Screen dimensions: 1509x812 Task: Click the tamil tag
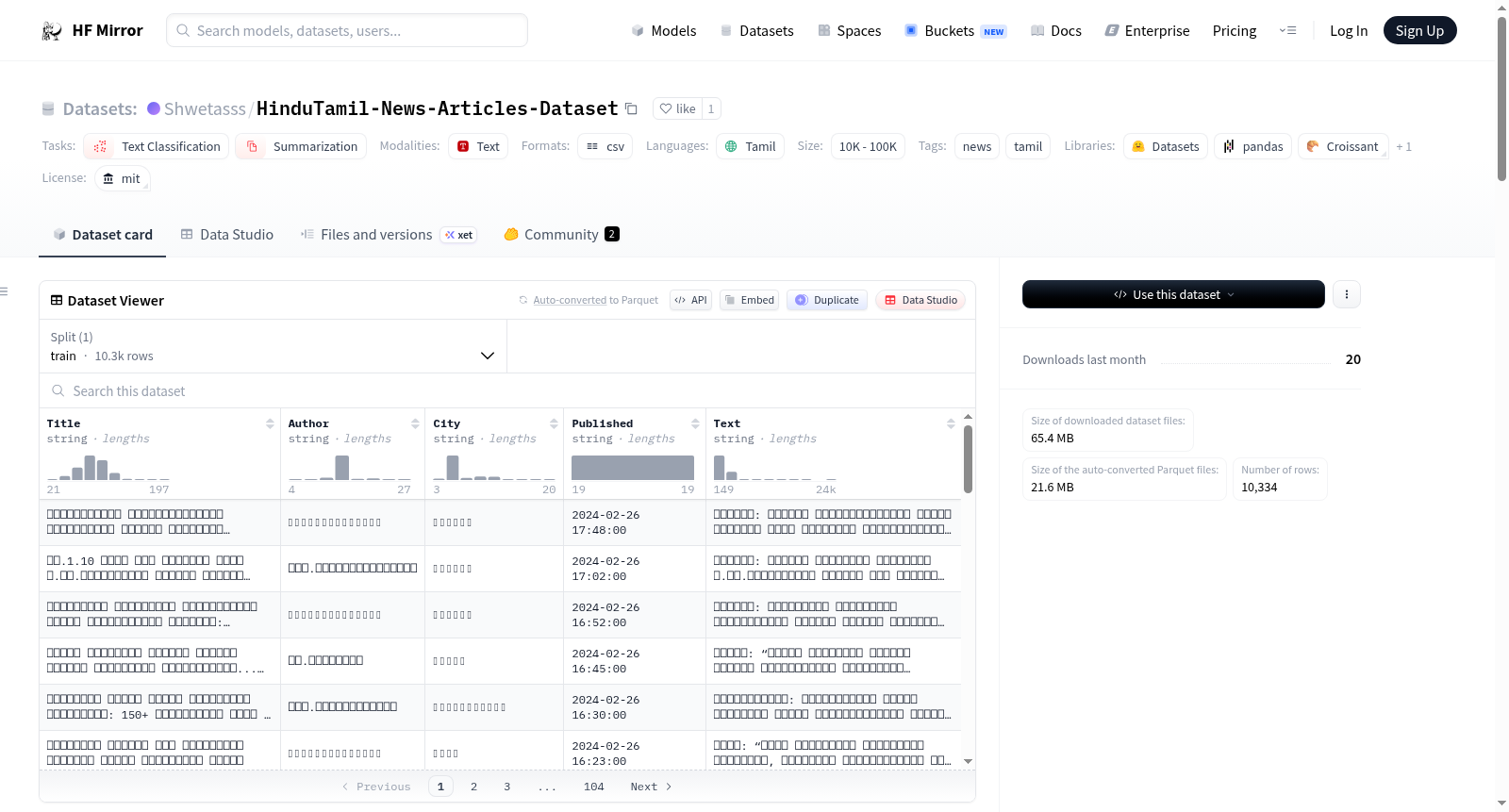tap(1028, 146)
